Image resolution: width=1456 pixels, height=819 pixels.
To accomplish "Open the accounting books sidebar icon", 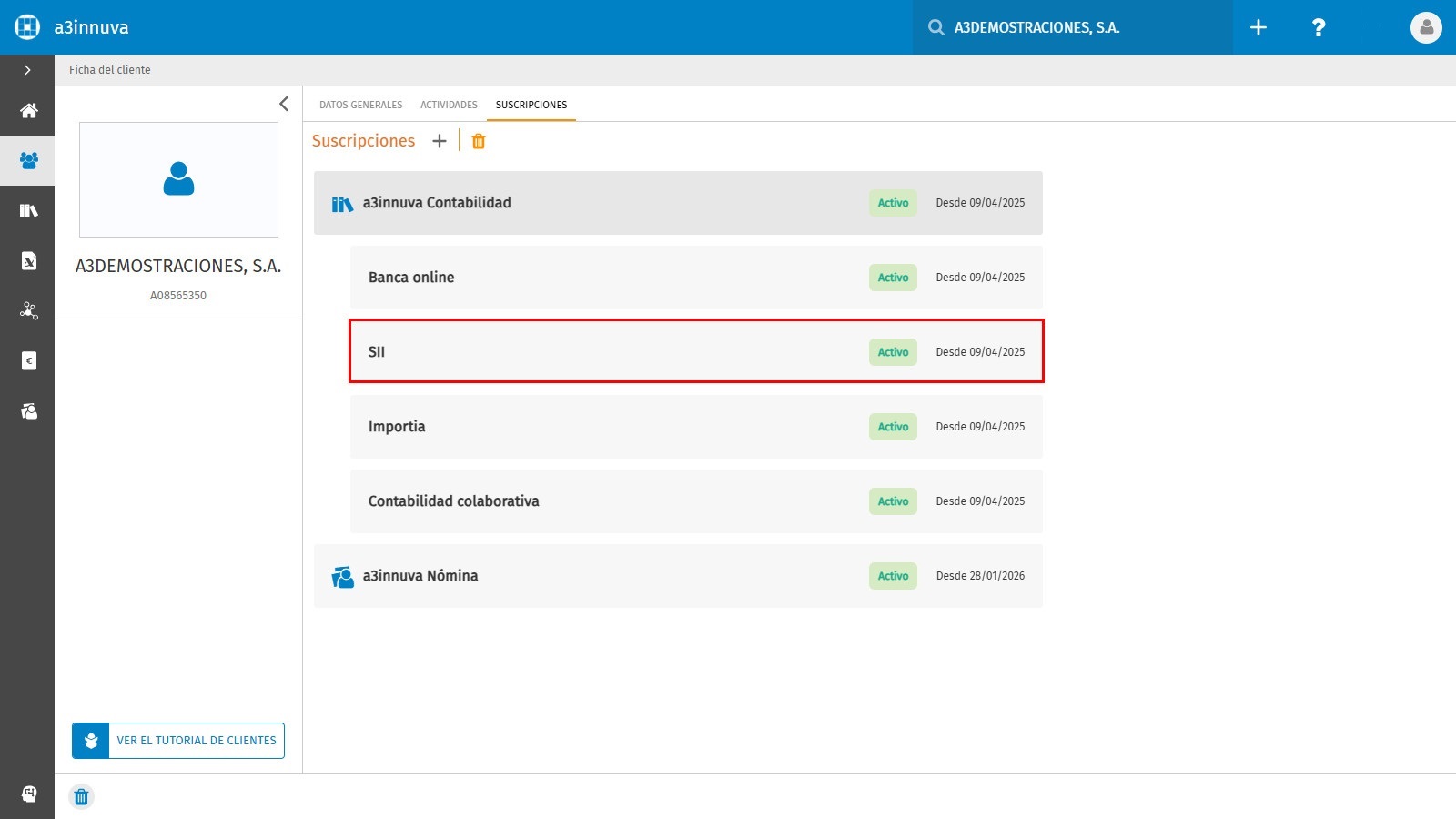I will (x=28, y=211).
